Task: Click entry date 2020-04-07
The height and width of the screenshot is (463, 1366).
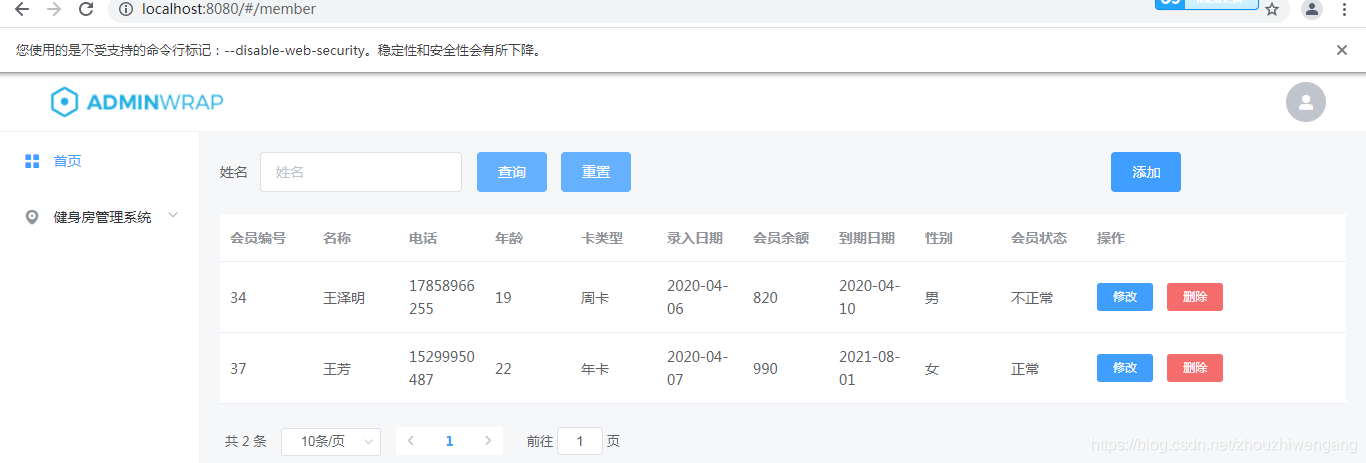Action: coord(698,368)
